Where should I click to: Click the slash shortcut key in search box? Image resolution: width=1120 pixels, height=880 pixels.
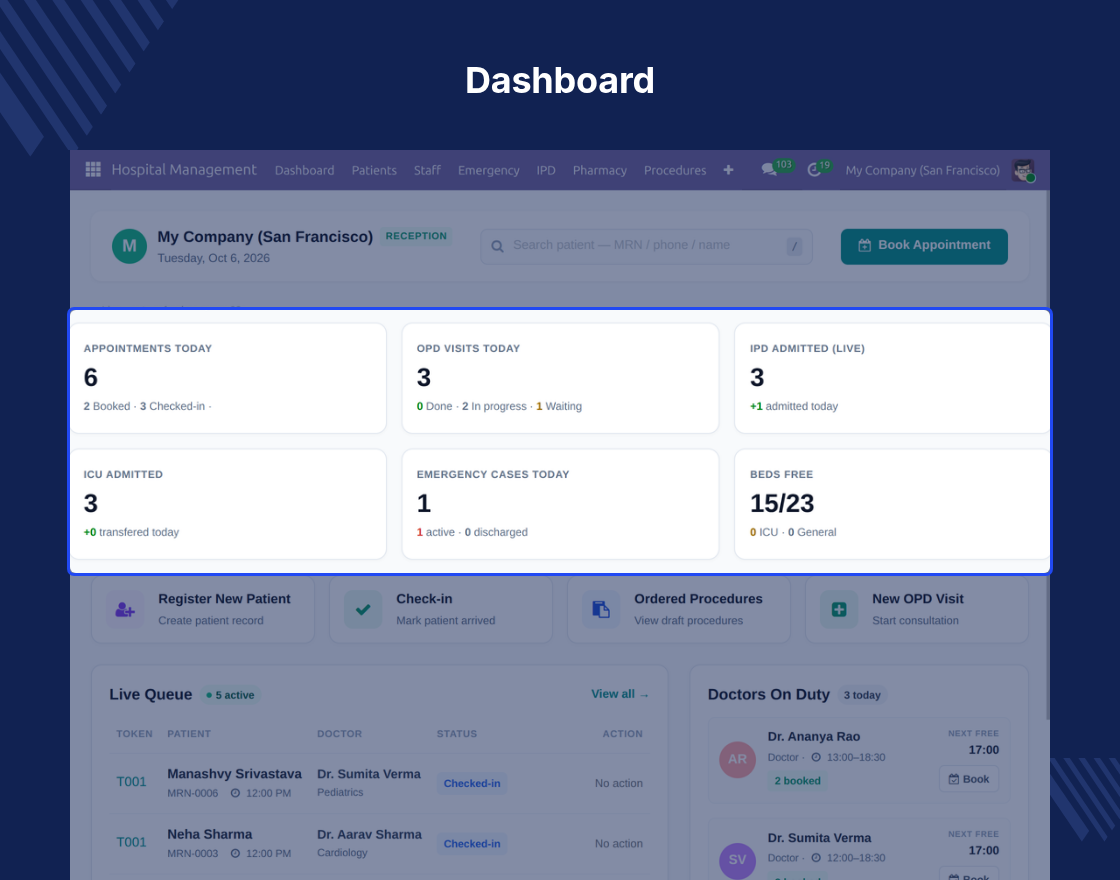[x=794, y=246]
